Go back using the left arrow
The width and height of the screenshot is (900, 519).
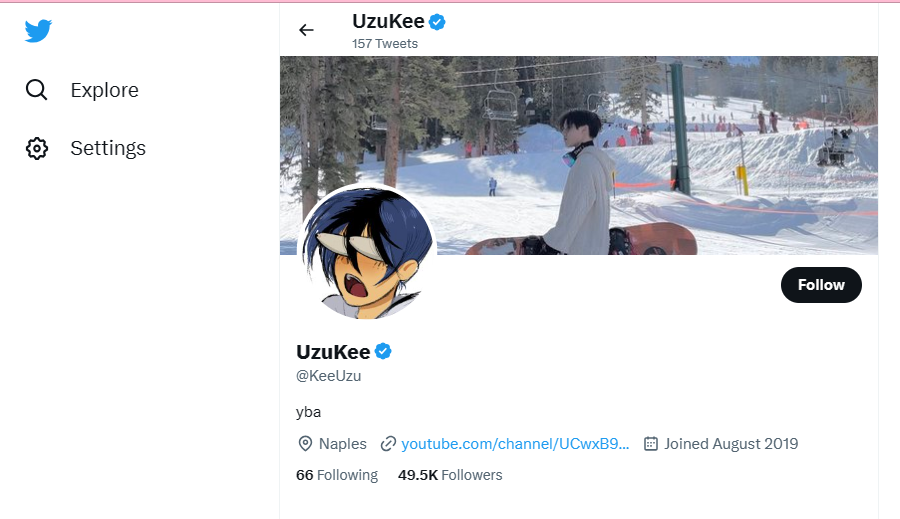click(x=306, y=30)
